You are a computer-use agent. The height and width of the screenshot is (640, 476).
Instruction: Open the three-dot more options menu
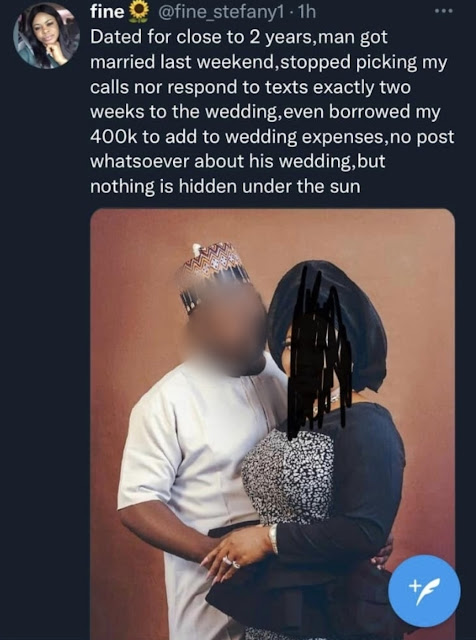444,11
